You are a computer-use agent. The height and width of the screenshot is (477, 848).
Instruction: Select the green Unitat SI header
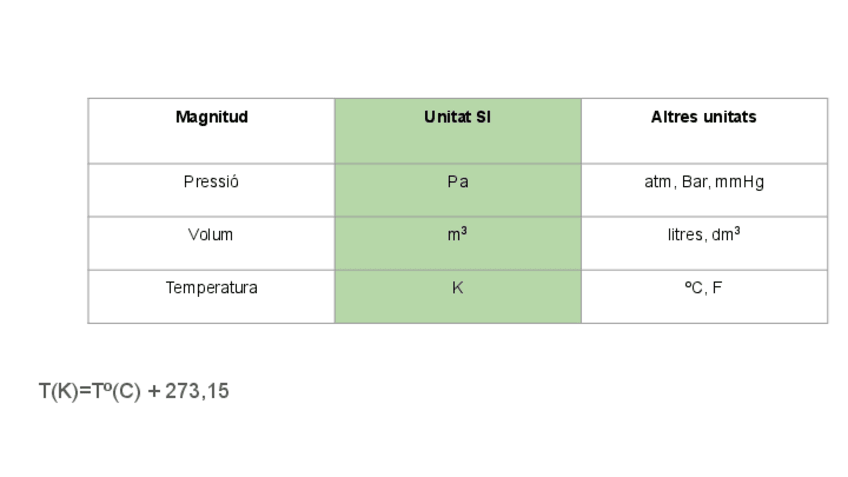(457, 117)
